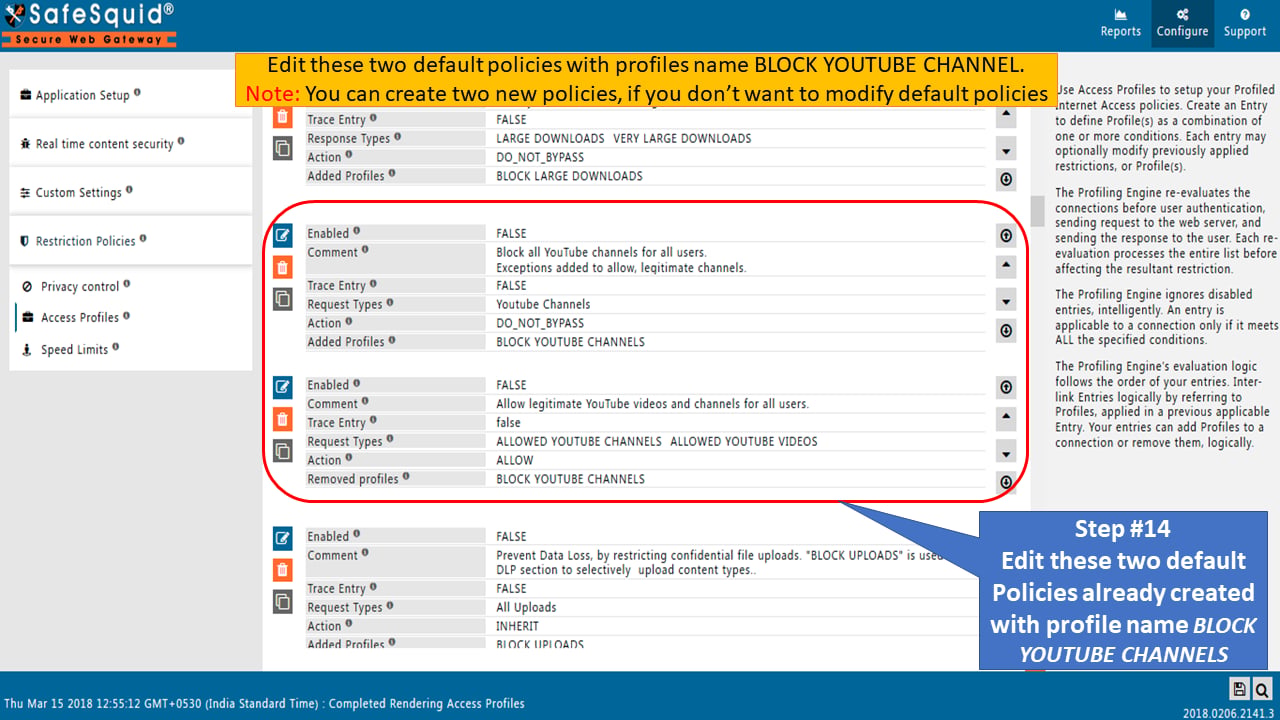This screenshot has height=720, width=1280.
Task: Click the 'ALLOW' action value
Action: coord(515,460)
